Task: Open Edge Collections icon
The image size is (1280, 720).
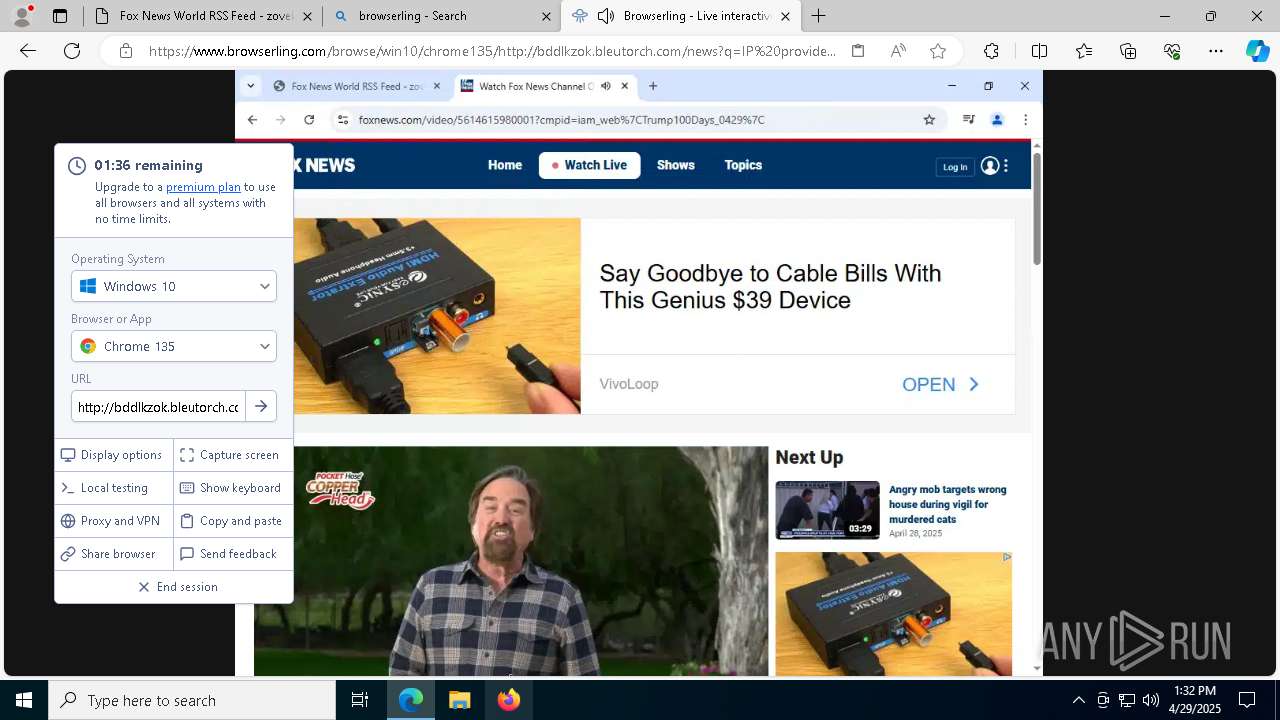Action: point(1128,51)
